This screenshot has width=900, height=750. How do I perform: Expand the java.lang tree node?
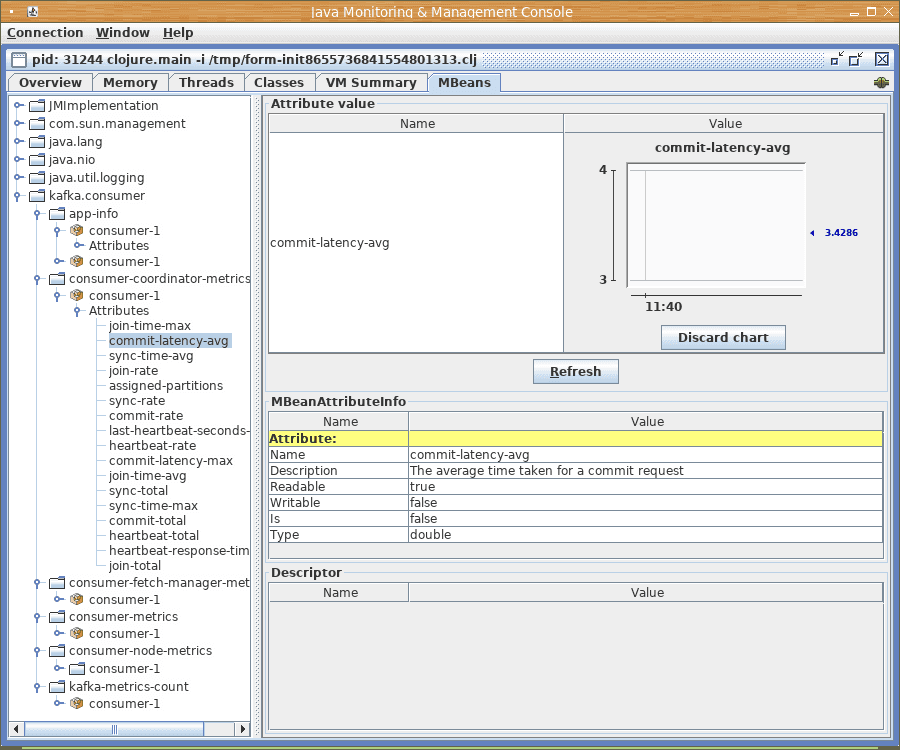point(18,142)
